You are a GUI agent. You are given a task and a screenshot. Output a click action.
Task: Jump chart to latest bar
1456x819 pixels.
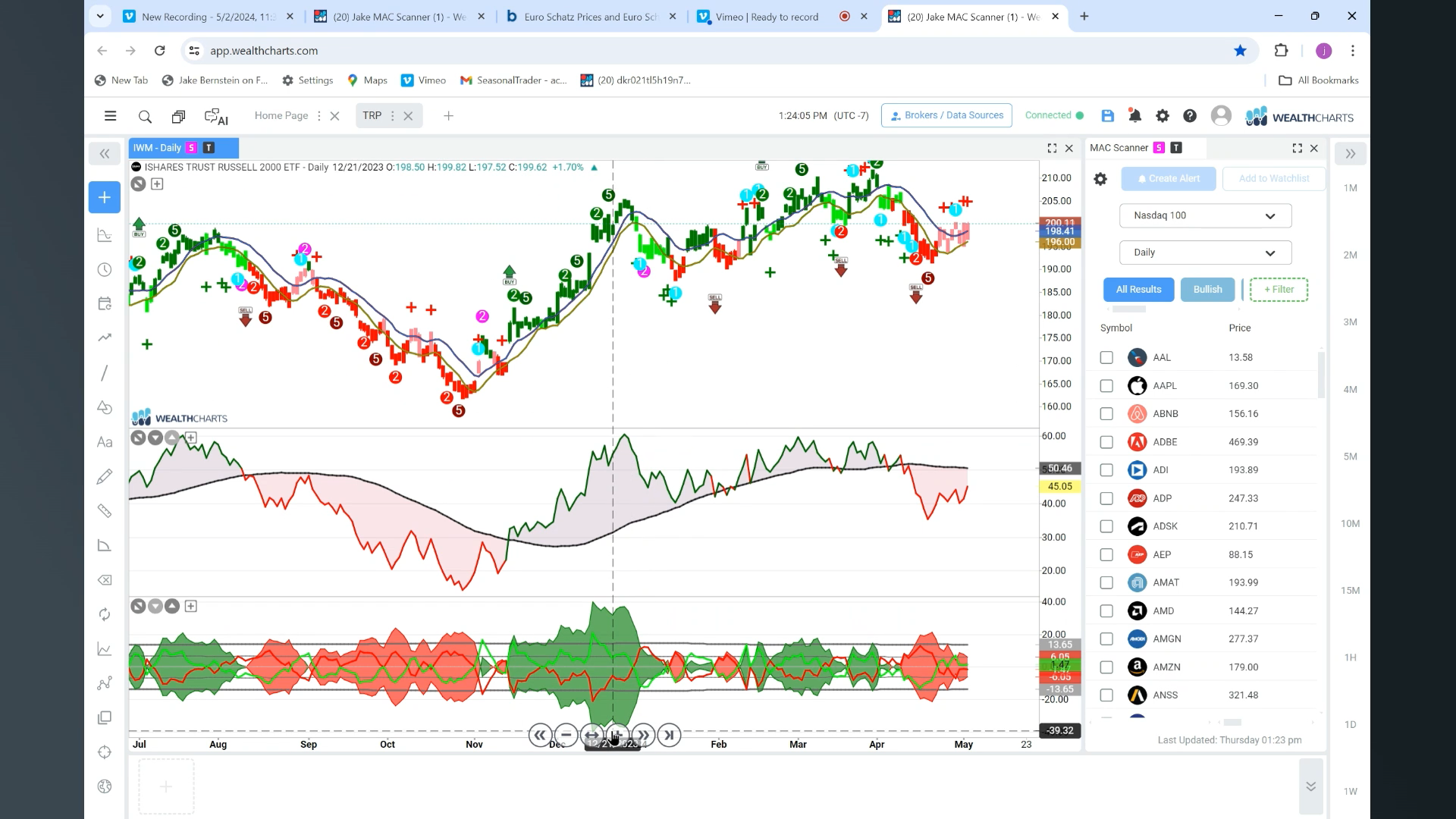[669, 735]
